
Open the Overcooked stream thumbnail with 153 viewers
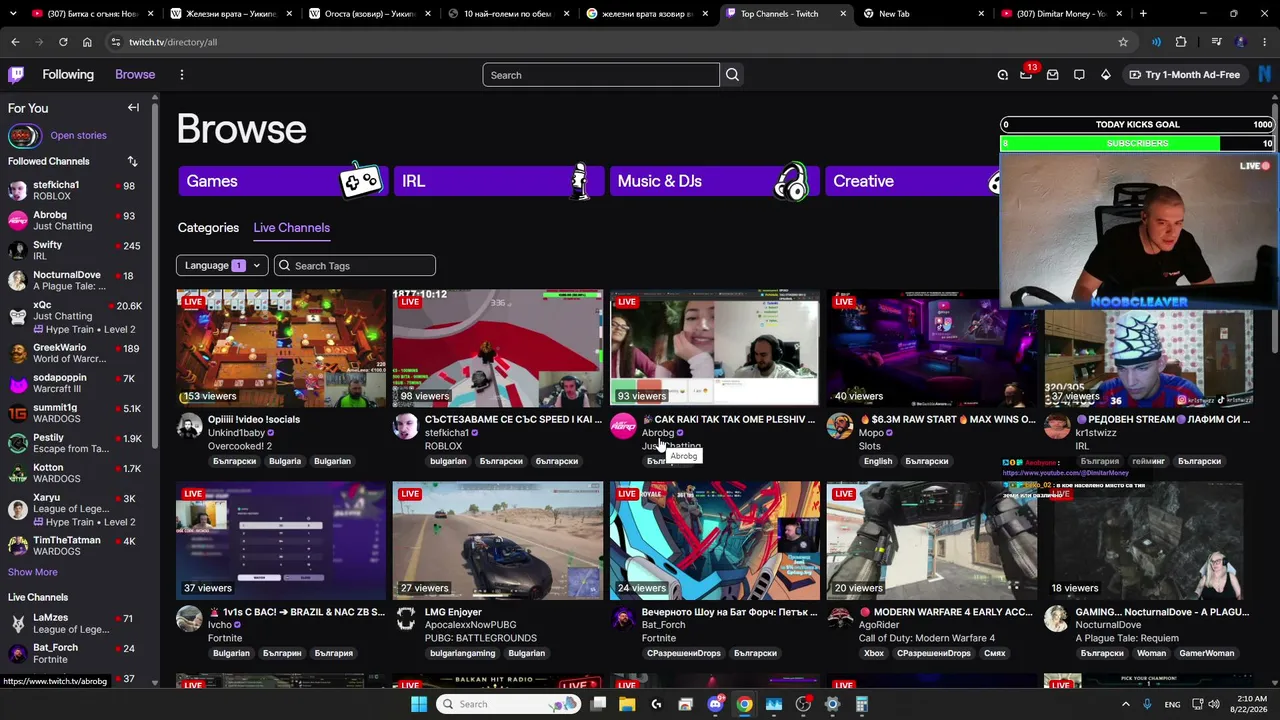(281, 348)
